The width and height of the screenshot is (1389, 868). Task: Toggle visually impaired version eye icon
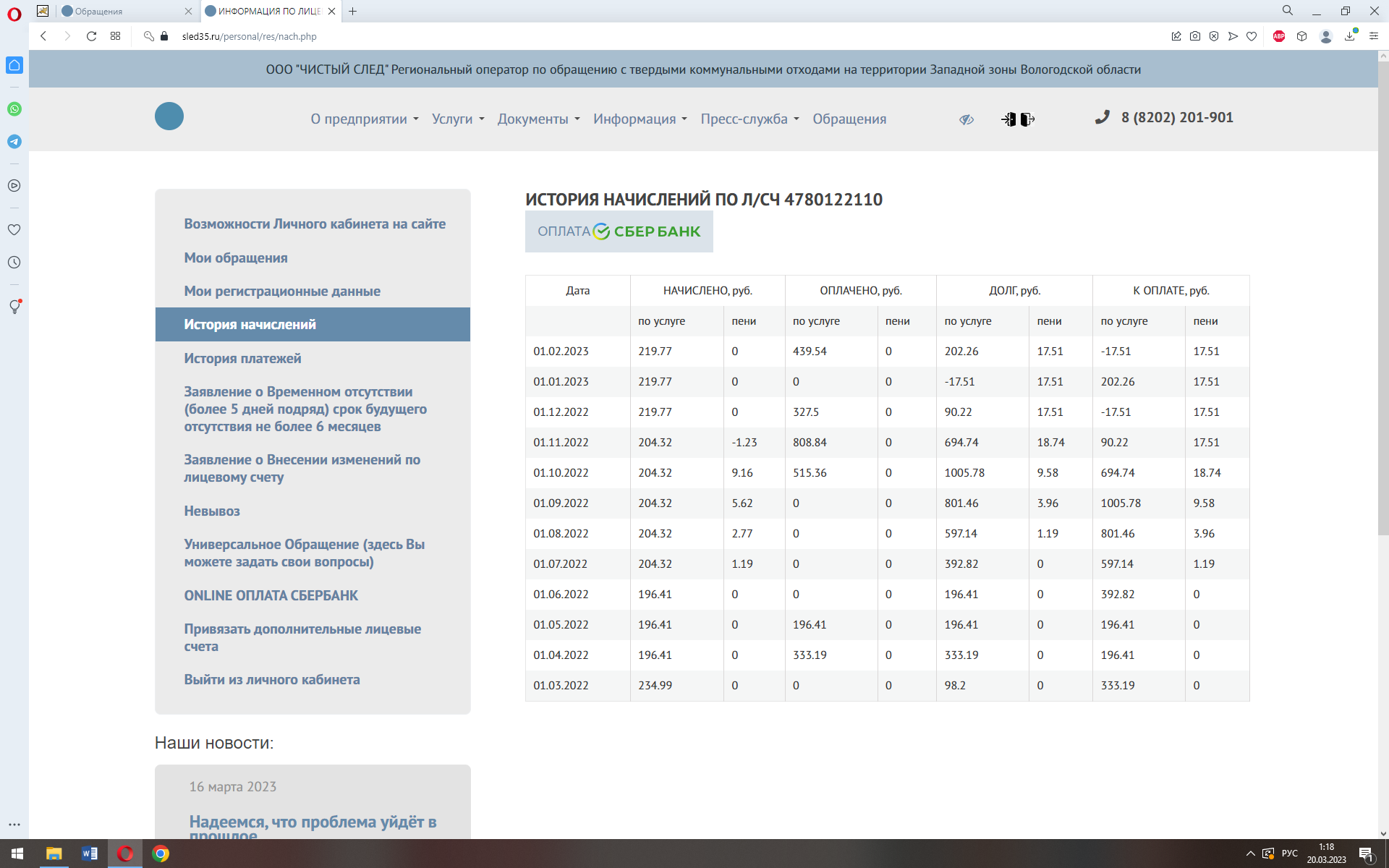pos(967,119)
